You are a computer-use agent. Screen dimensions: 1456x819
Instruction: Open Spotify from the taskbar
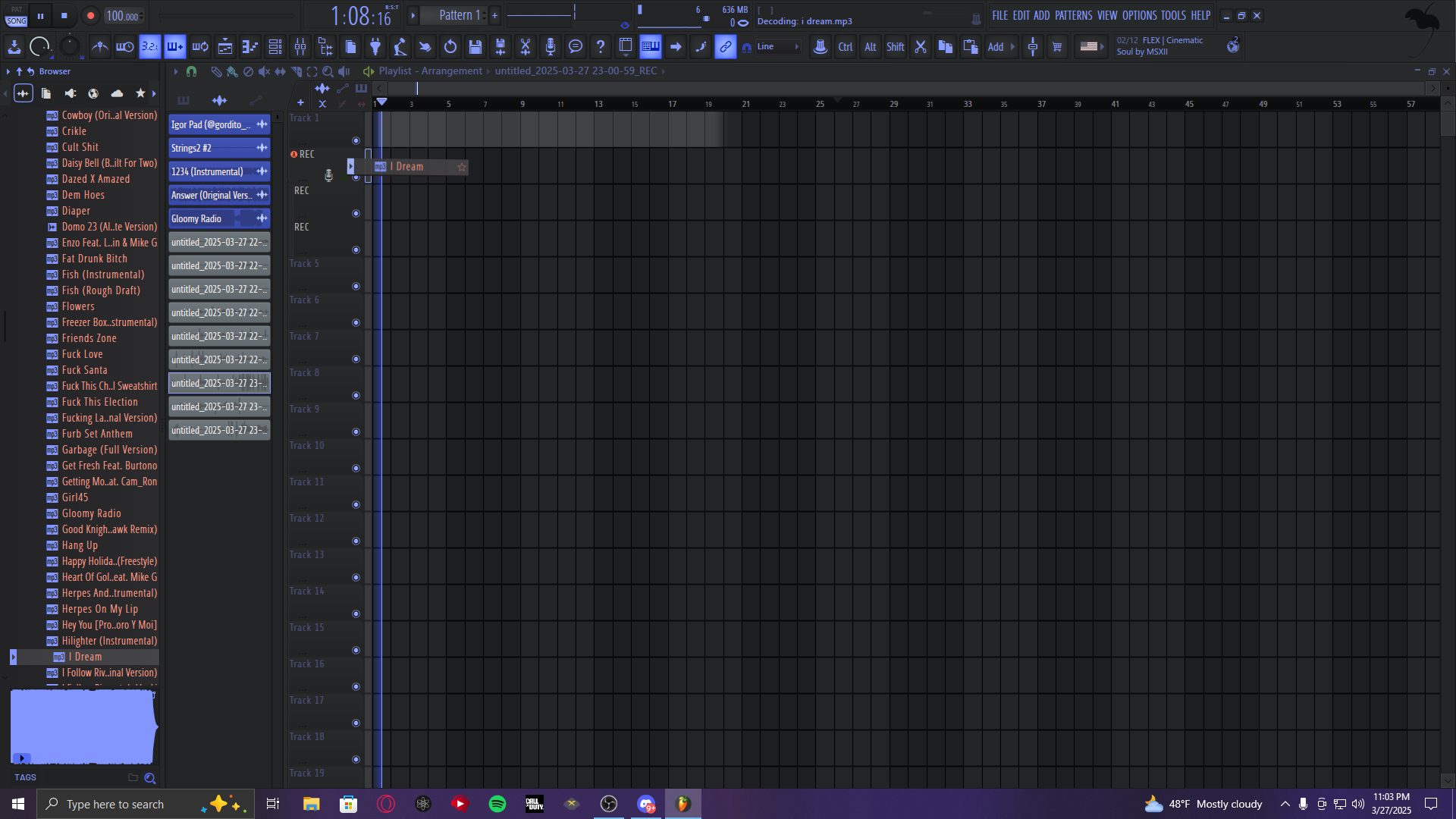[497, 804]
